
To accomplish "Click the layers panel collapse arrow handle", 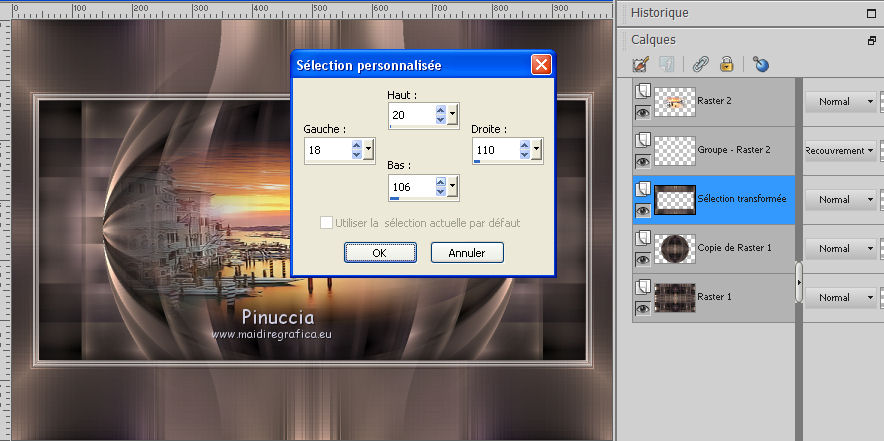I will click(x=799, y=282).
